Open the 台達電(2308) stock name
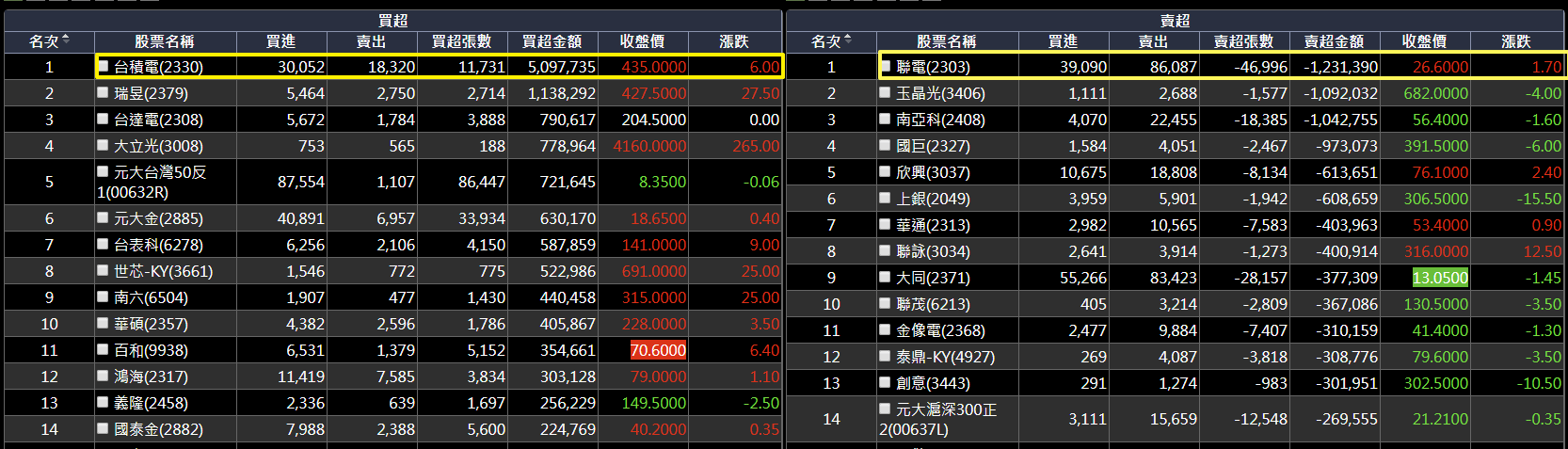Screen dimensions: 1568x449 click(158, 120)
